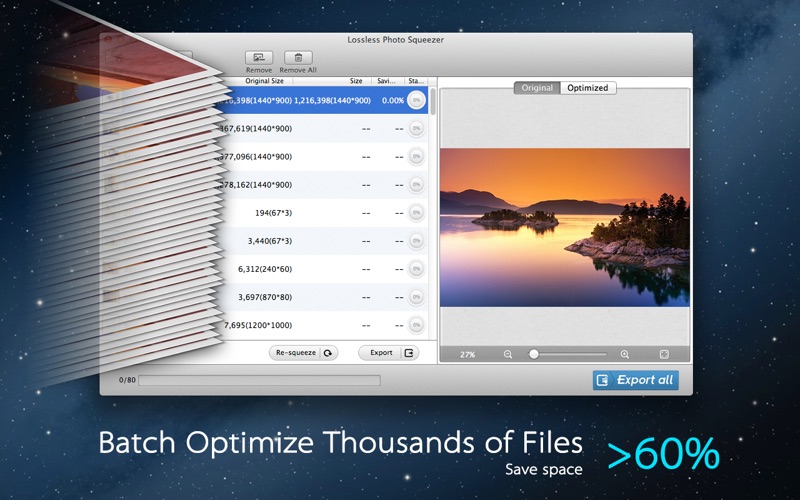This screenshot has width=800, height=500.
Task: Zoom out using the minus magnifier icon
Action: click(508, 354)
